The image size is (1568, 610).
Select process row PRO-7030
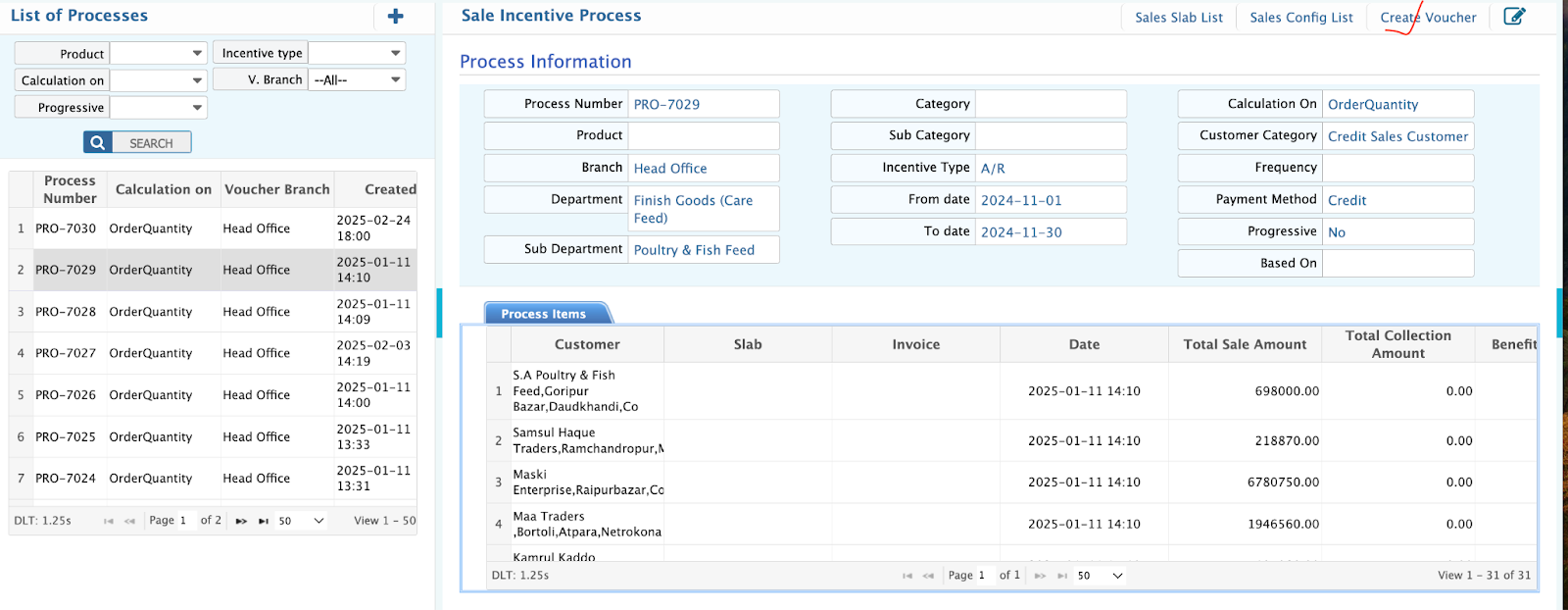coord(213,228)
